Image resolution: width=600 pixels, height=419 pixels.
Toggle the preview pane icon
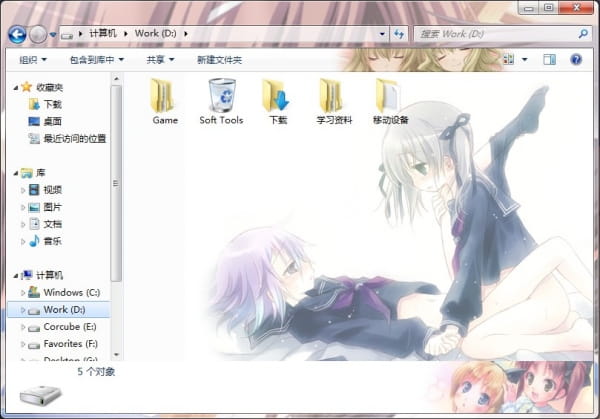tap(549, 59)
